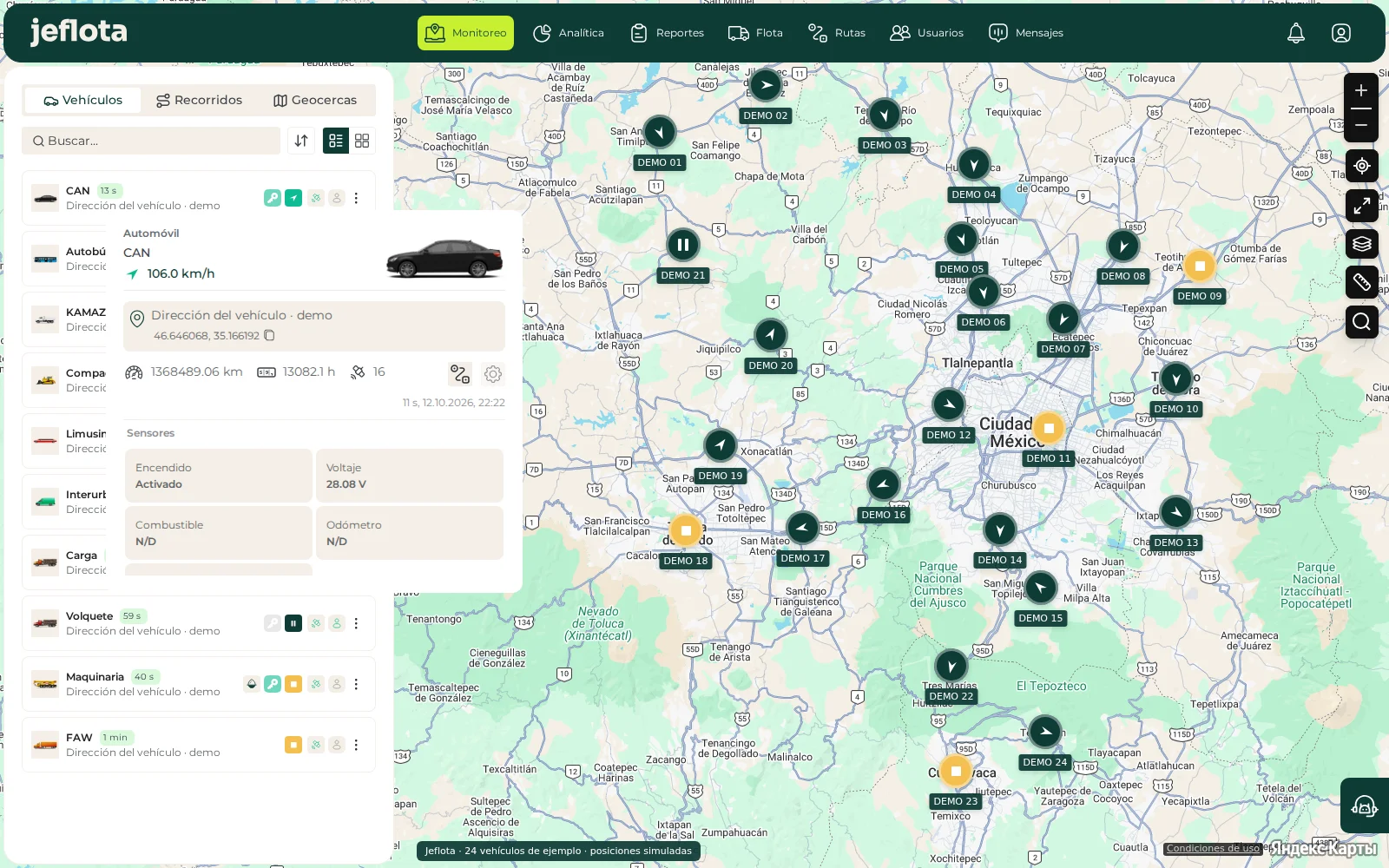This screenshot has height=868, width=1389.
Task: Switch to the Vehículos tab
Action: (x=82, y=101)
